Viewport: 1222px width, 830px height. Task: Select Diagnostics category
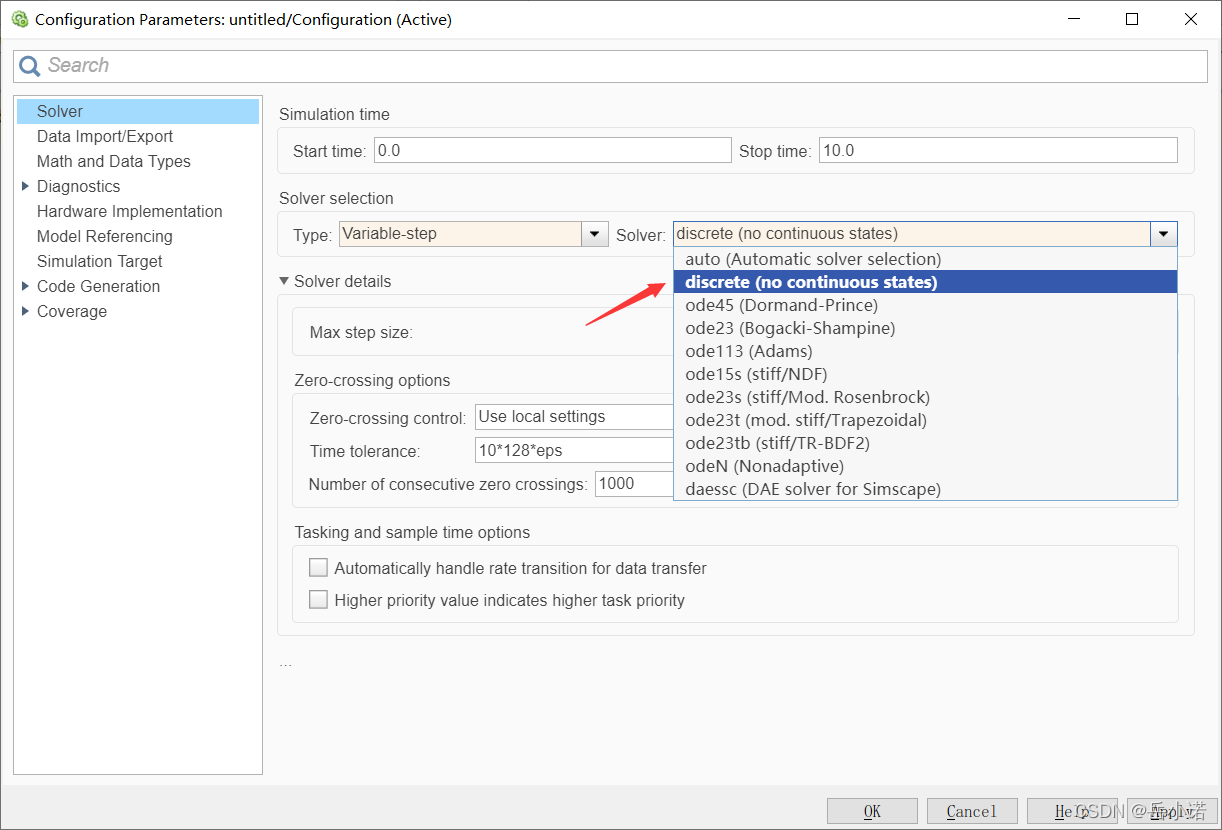pos(78,186)
